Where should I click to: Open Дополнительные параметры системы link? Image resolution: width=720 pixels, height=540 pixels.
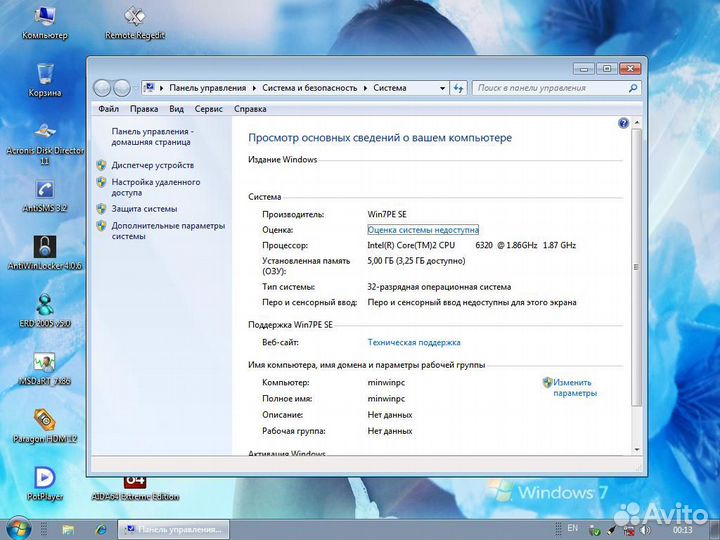[168, 231]
